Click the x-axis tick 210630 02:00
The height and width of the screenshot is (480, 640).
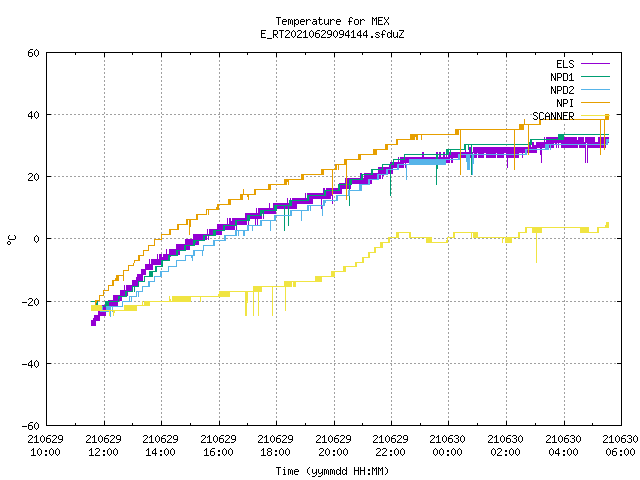(x=506, y=446)
